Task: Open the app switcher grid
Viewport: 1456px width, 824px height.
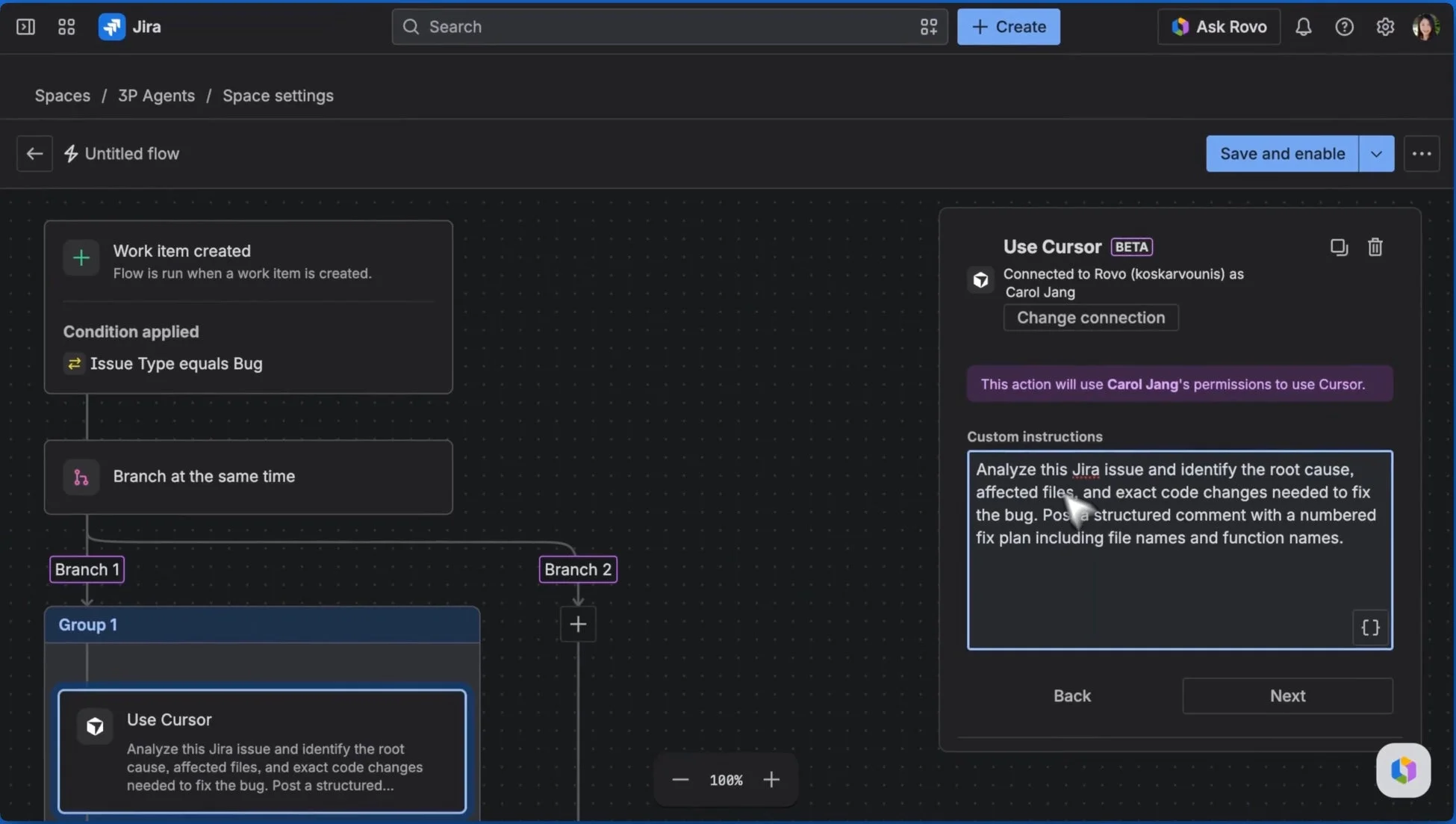Action: pyautogui.click(x=66, y=27)
